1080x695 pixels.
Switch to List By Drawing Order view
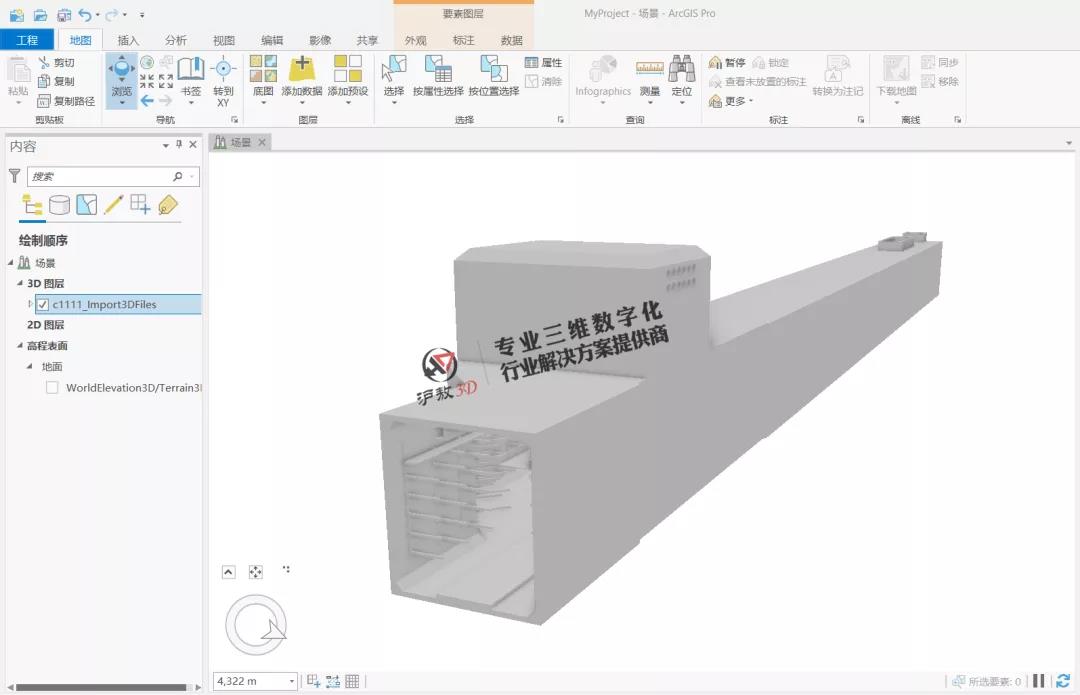pyautogui.click(x=32, y=205)
